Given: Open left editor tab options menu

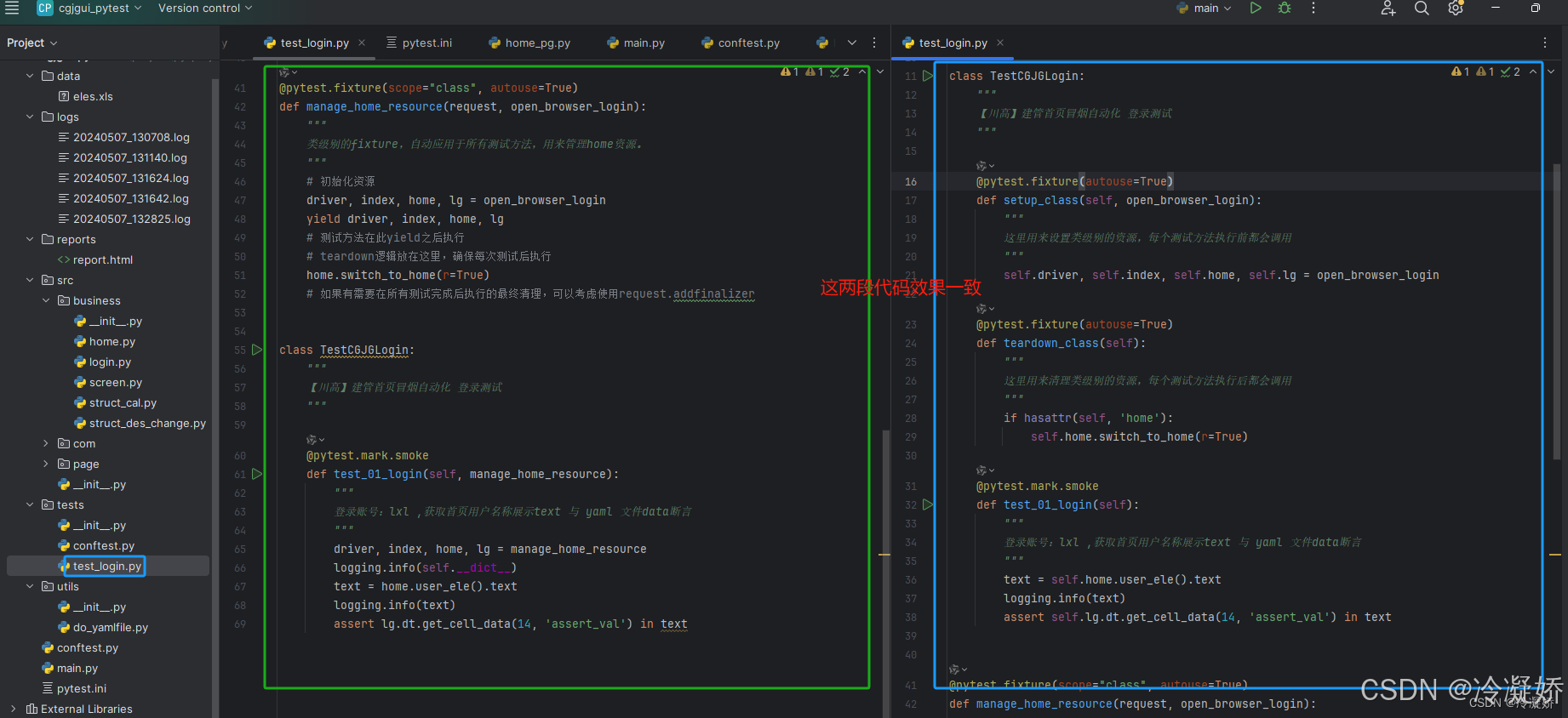Looking at the screenshot, I should click(x=874, y=43).
